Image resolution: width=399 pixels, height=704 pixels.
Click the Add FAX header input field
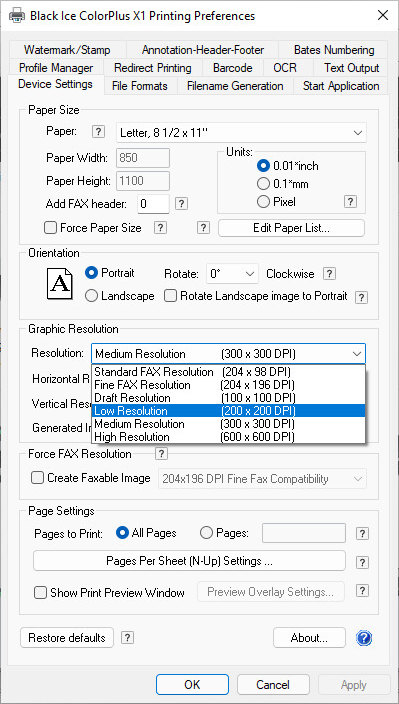[153, 204]
